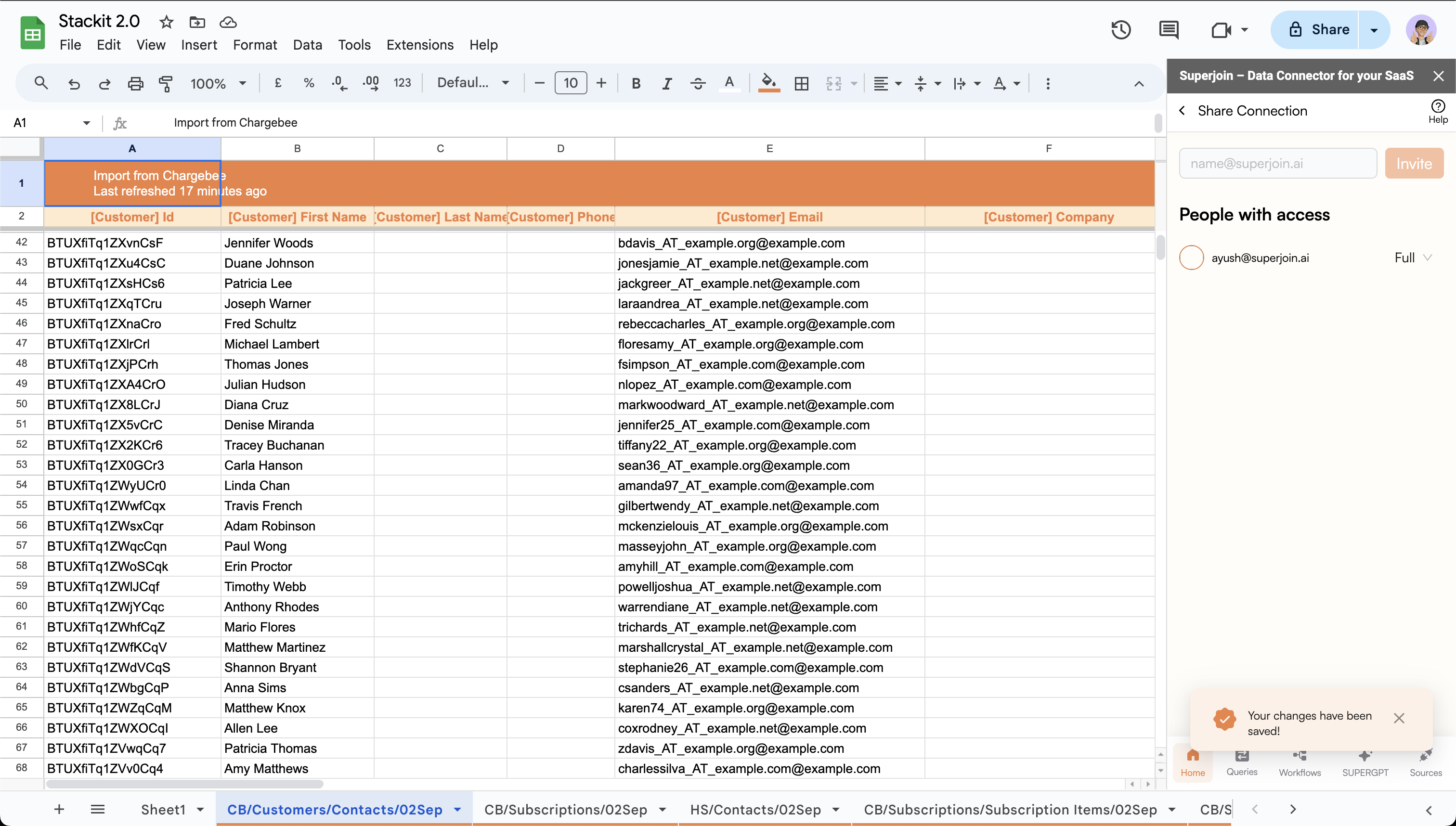Open the Data menu
Viewport: 1456px width, 826px height.
point(307,45)
